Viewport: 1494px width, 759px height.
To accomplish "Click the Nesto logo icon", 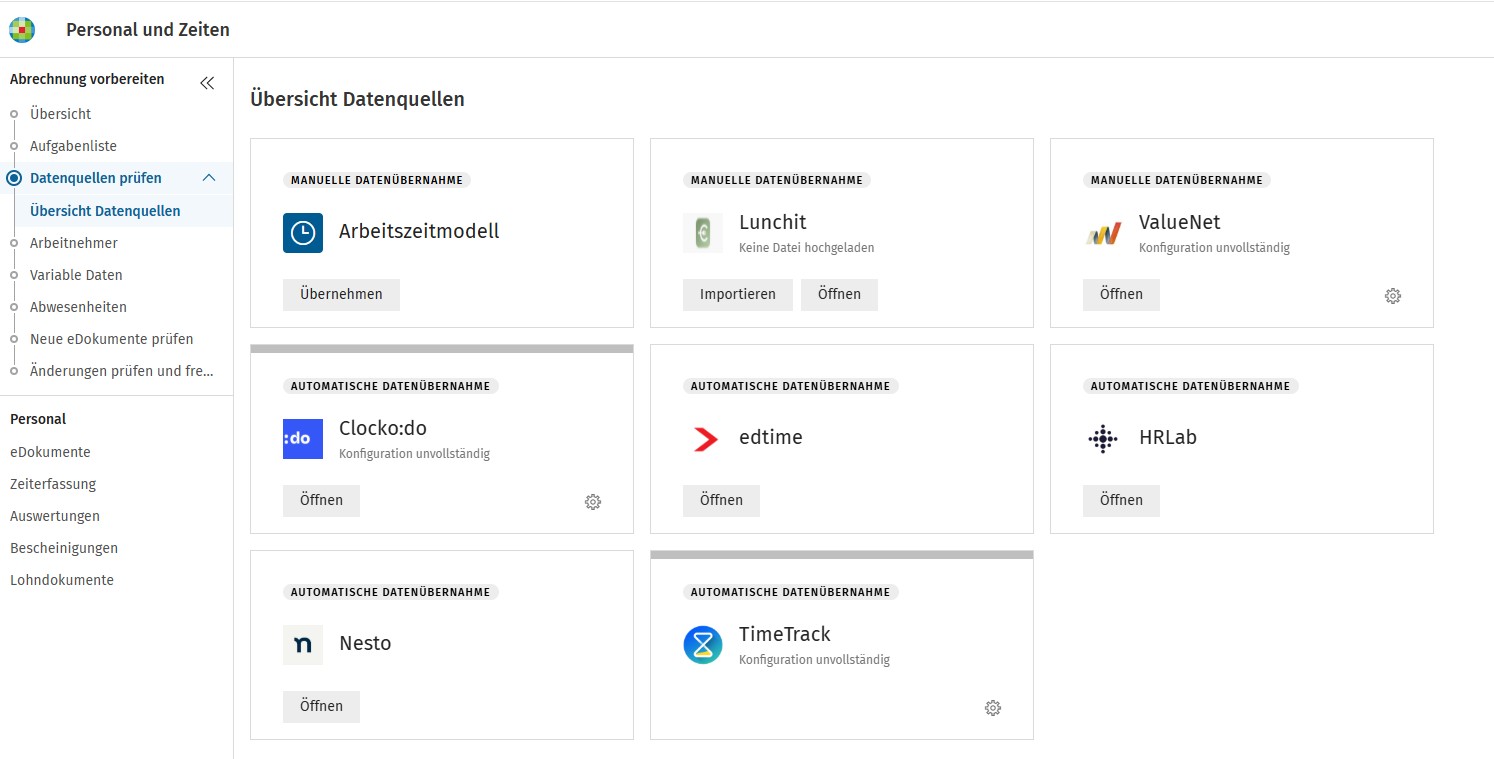I will click(x=303, y=645).
